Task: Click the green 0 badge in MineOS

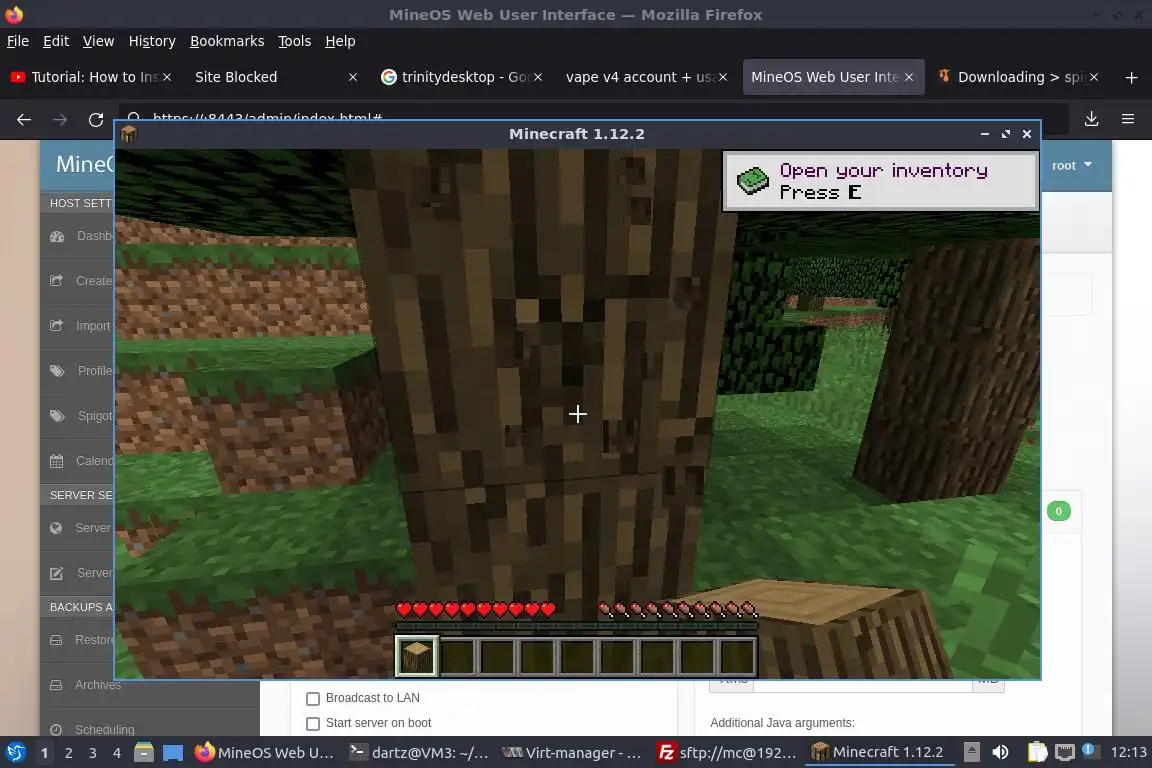Action: click(x=1058, y=511)
